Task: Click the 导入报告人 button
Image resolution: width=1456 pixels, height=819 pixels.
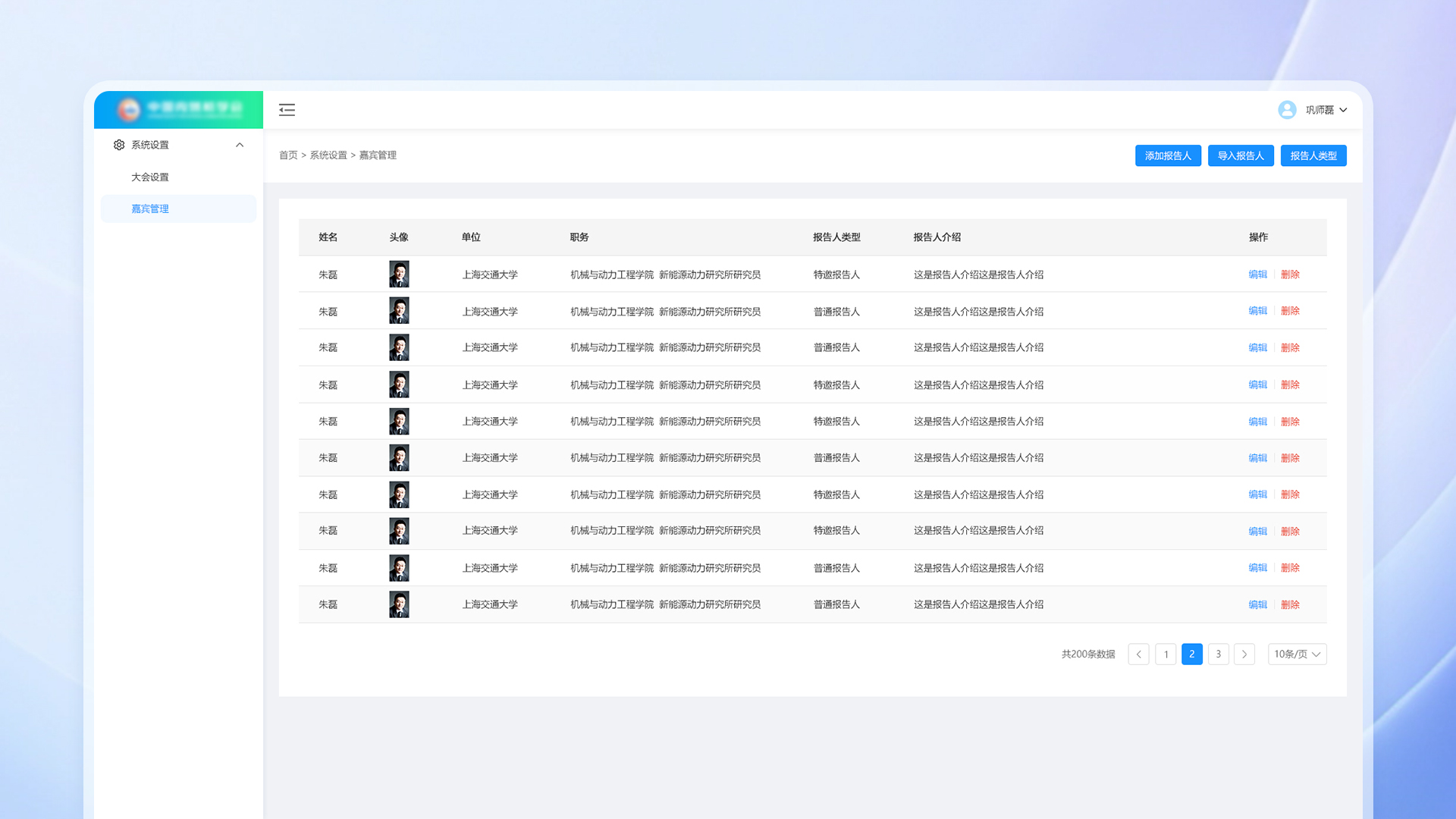Action: pos(1241,155)
